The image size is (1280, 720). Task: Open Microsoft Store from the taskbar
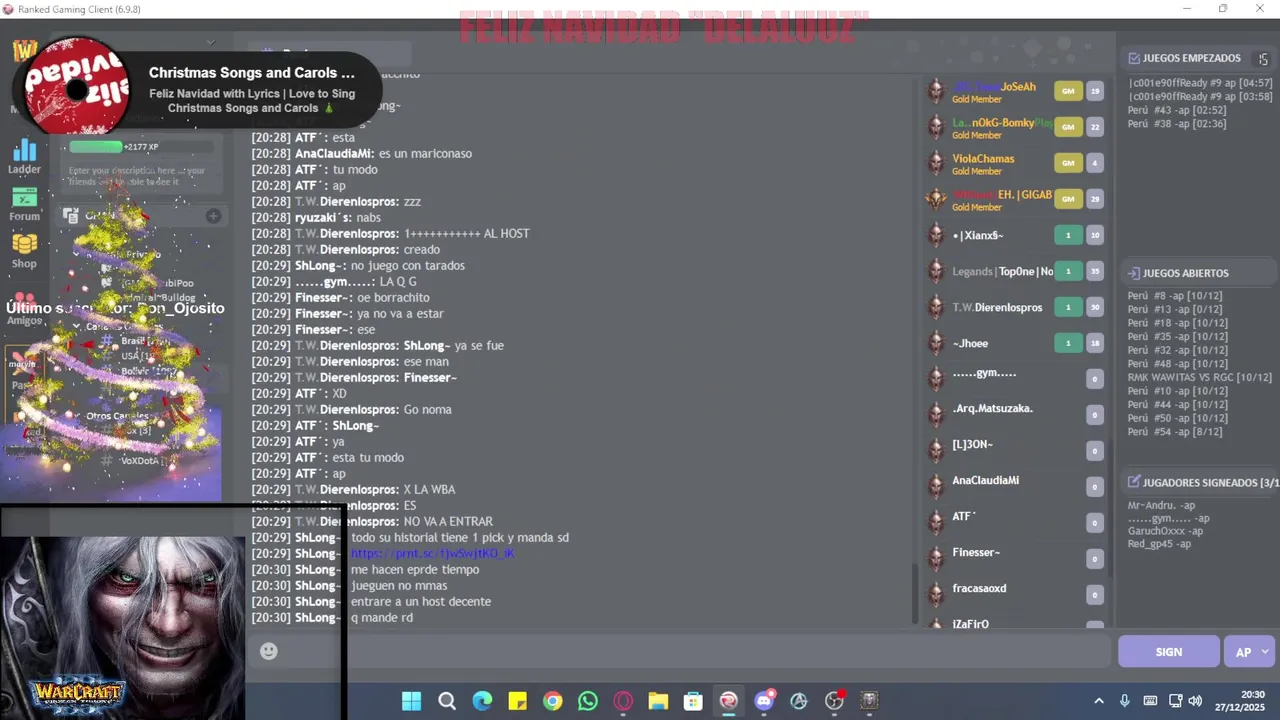693,701
